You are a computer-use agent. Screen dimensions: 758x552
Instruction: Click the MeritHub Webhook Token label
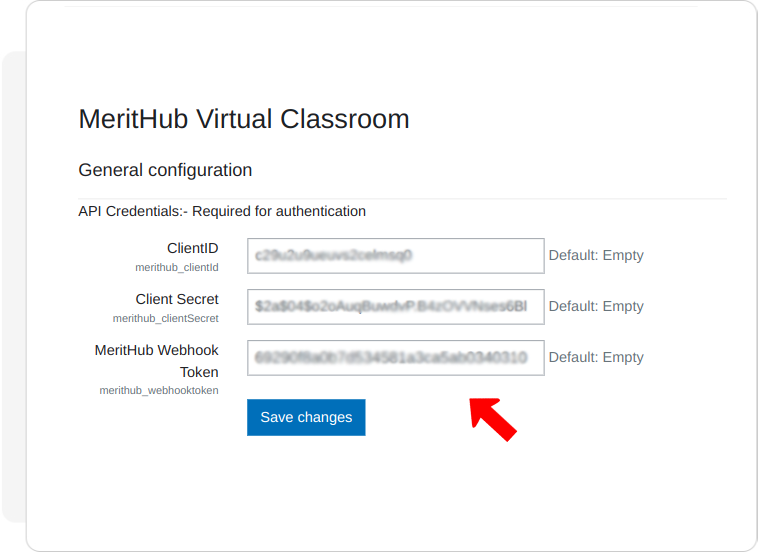(x=157, y=361)
